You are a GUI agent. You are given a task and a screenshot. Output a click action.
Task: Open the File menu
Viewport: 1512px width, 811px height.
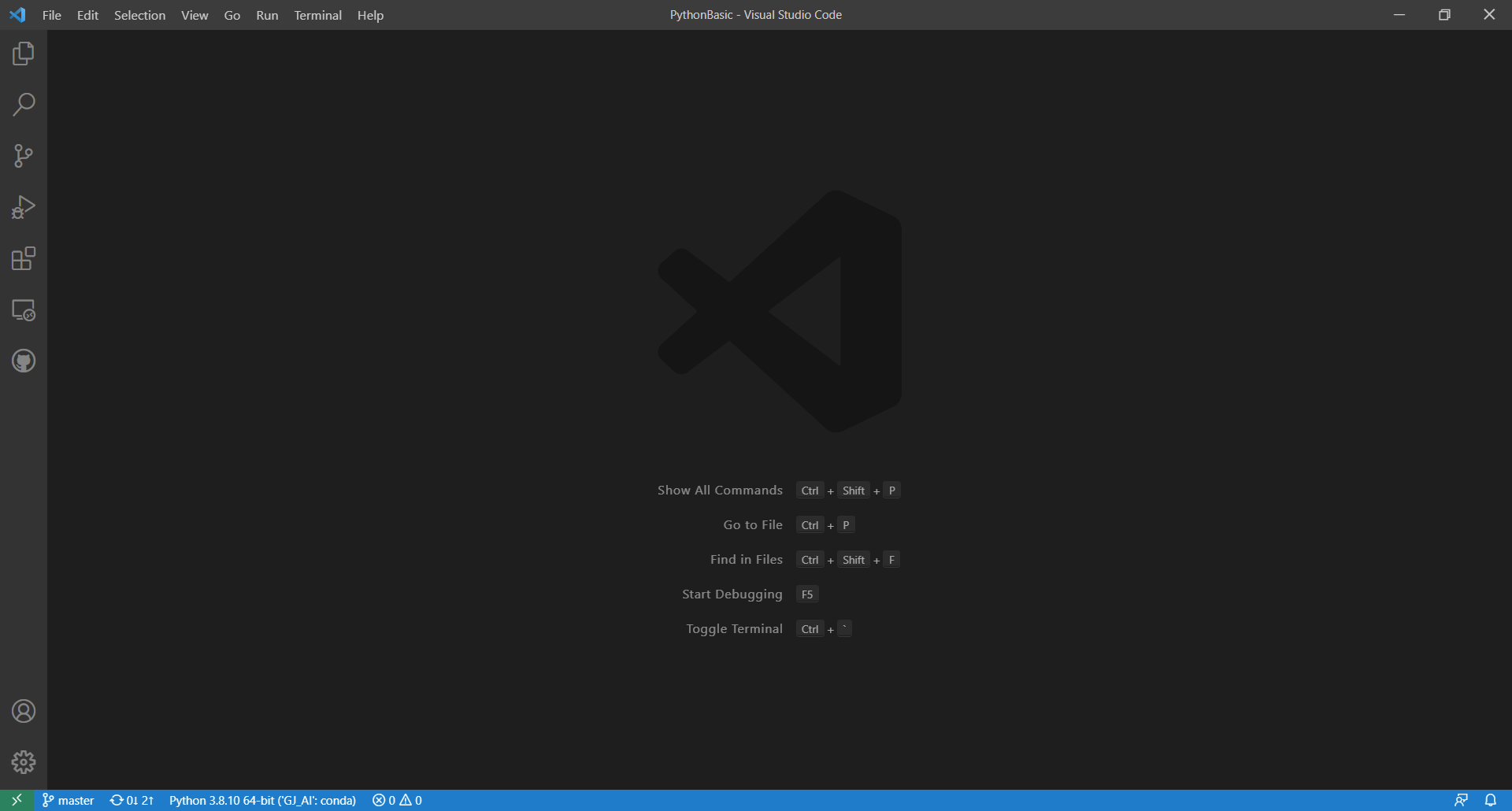click(52, 15)
